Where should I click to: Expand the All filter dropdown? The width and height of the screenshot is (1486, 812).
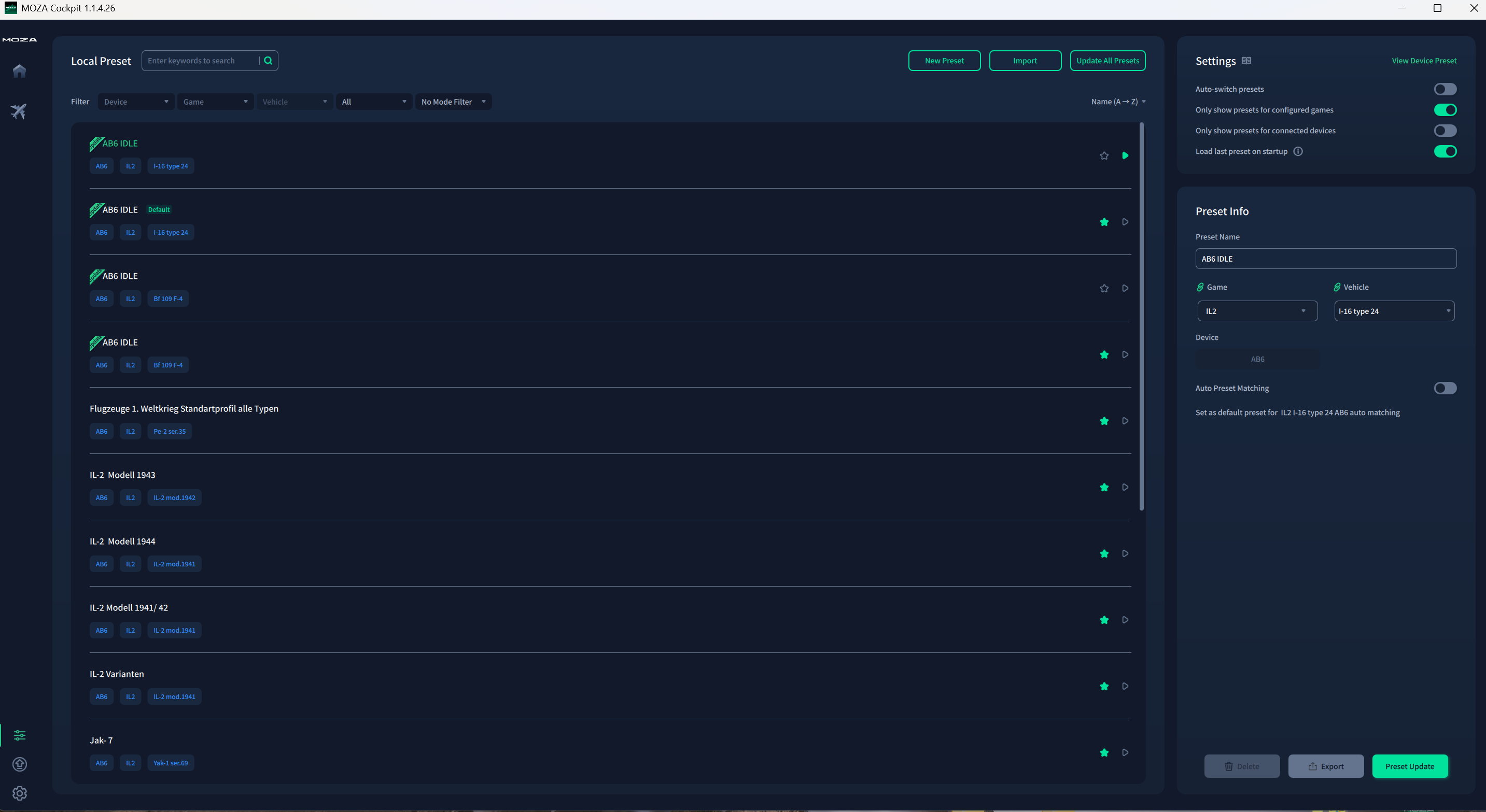click(x=374, y=102)
